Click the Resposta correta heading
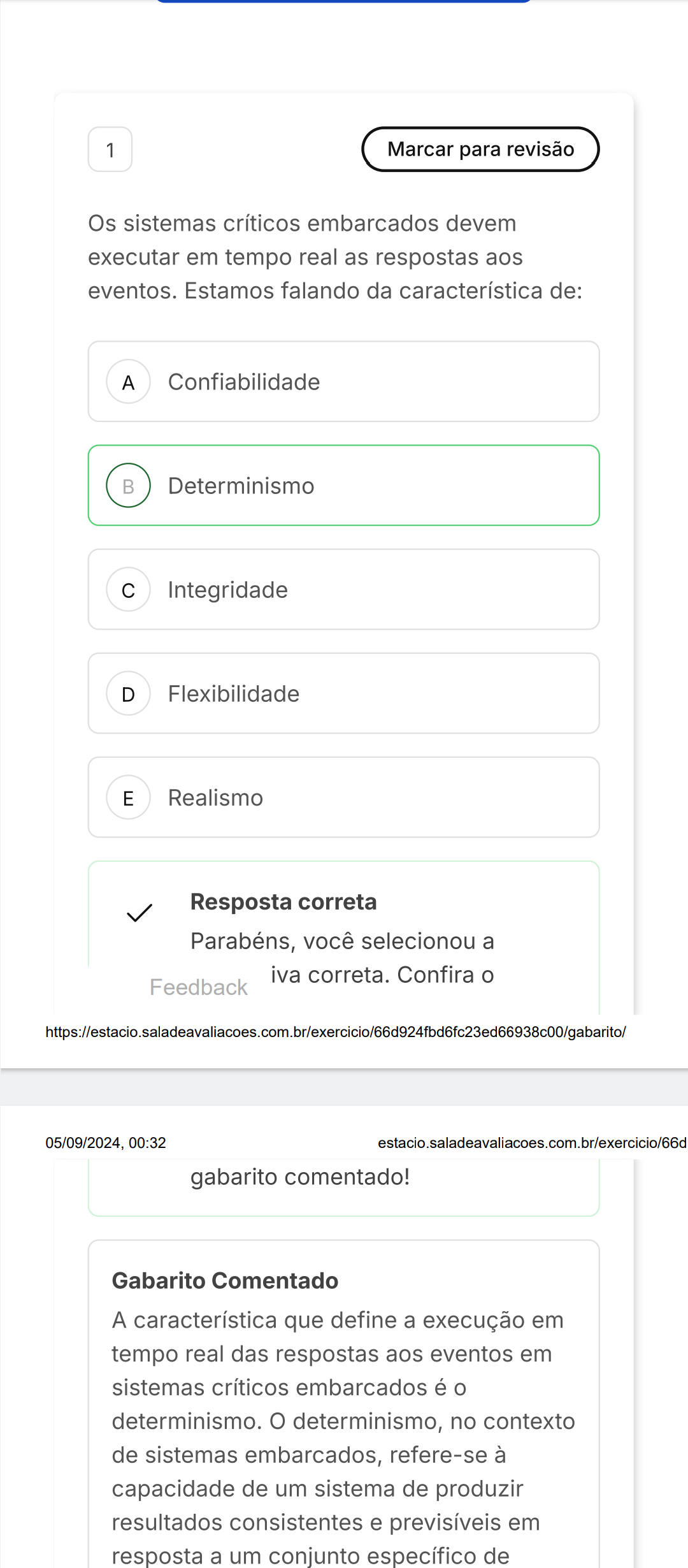This screenshot has height=1568, width=688. [x=283, y=902]
